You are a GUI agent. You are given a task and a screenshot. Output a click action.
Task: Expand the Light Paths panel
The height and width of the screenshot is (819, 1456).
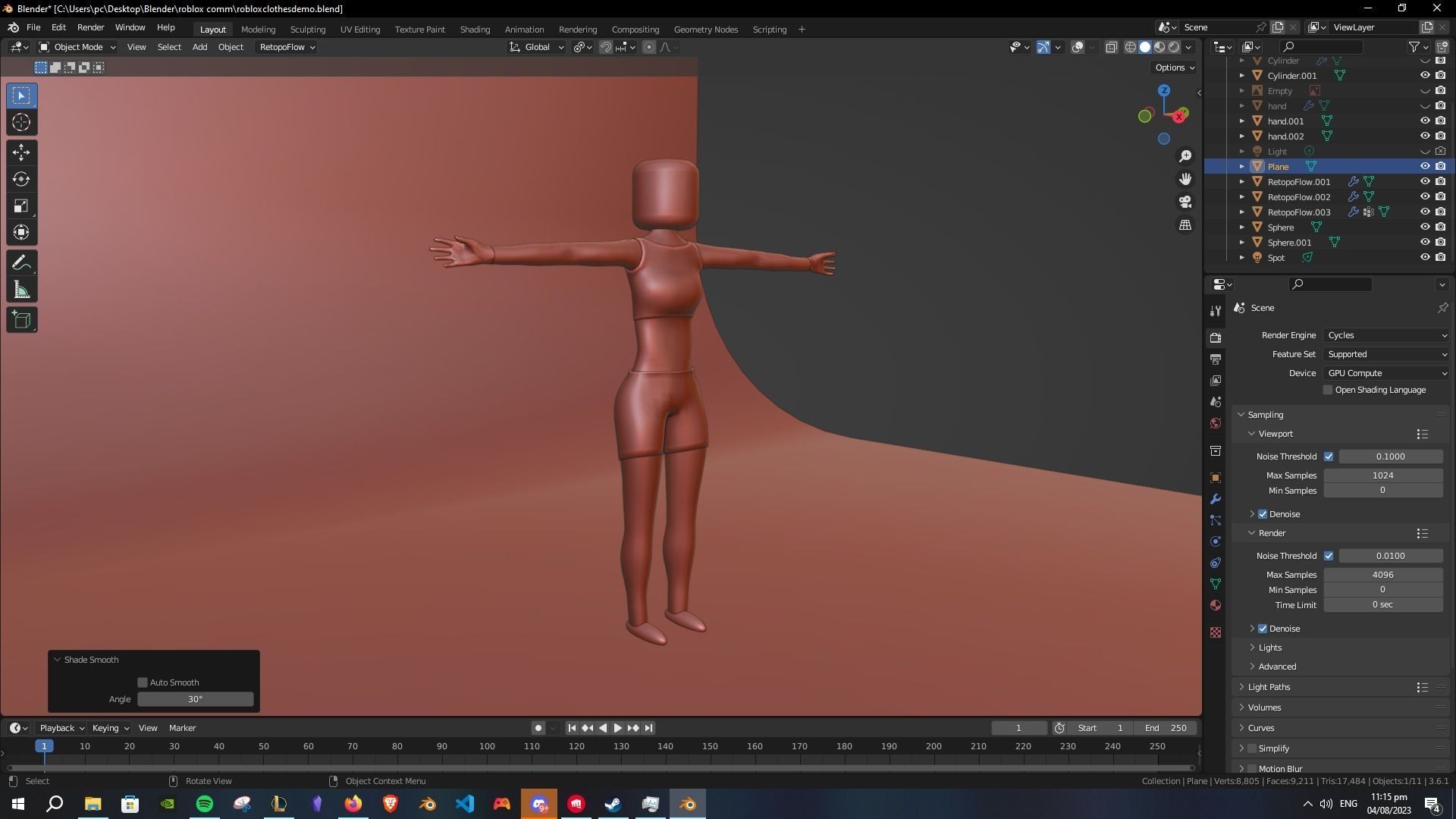(1269, 687)
